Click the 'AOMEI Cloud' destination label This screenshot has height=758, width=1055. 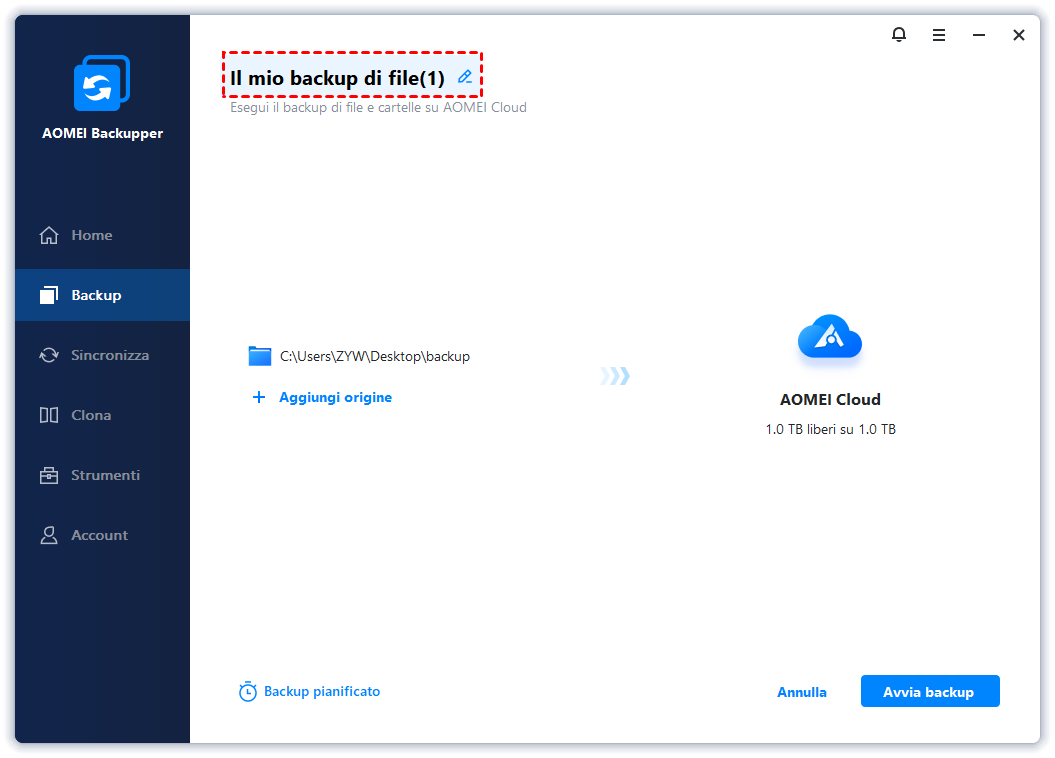830,400
